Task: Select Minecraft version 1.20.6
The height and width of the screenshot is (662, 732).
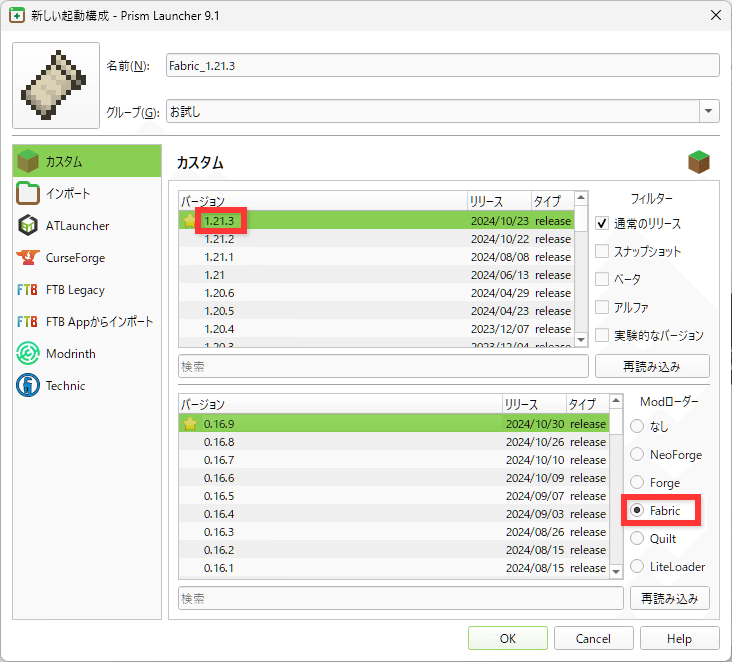Action: (x=377, y=293)
